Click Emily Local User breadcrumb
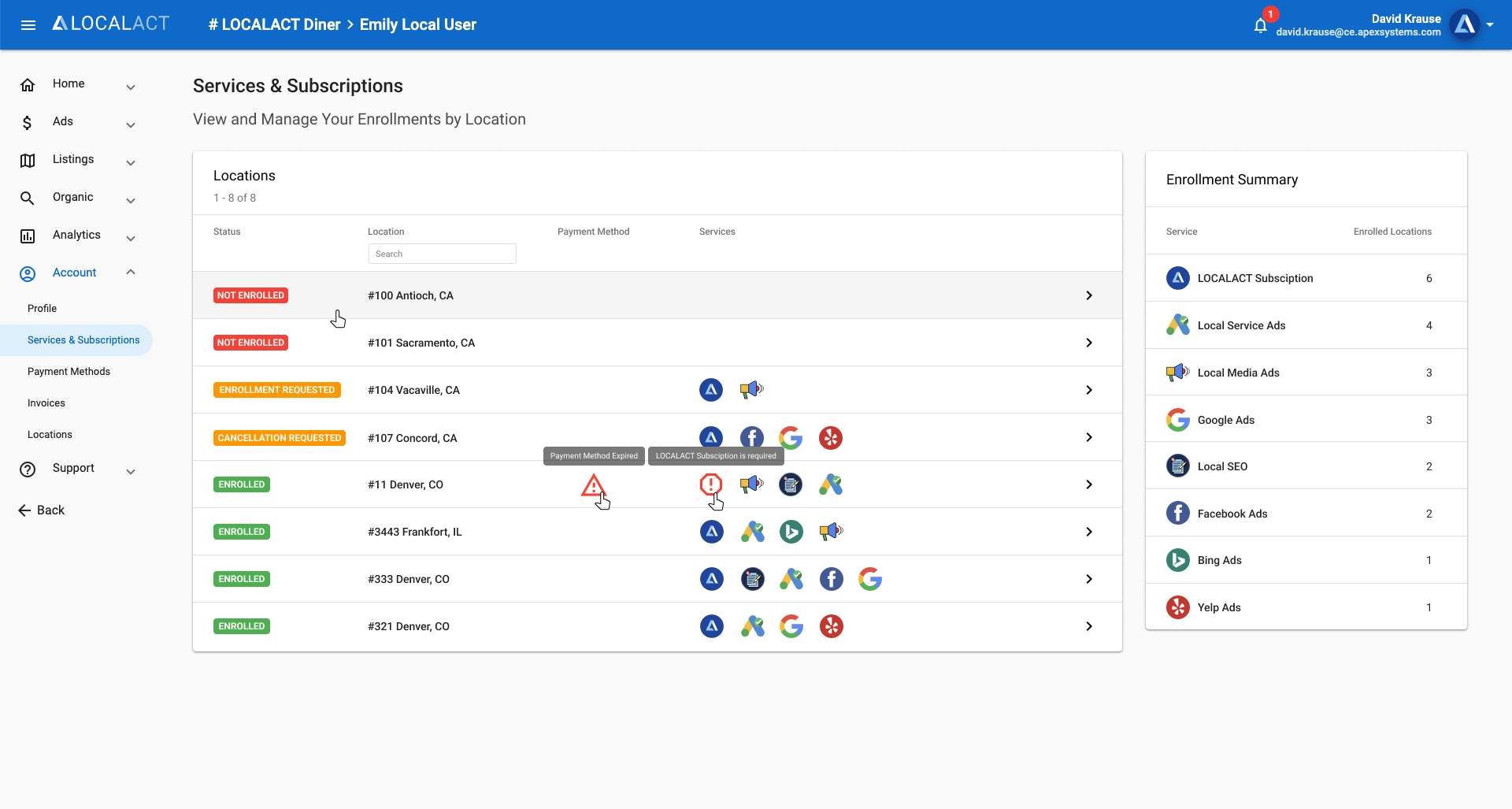The height and width of the screenshot is (809, 1512). click(x=418, y=24)
